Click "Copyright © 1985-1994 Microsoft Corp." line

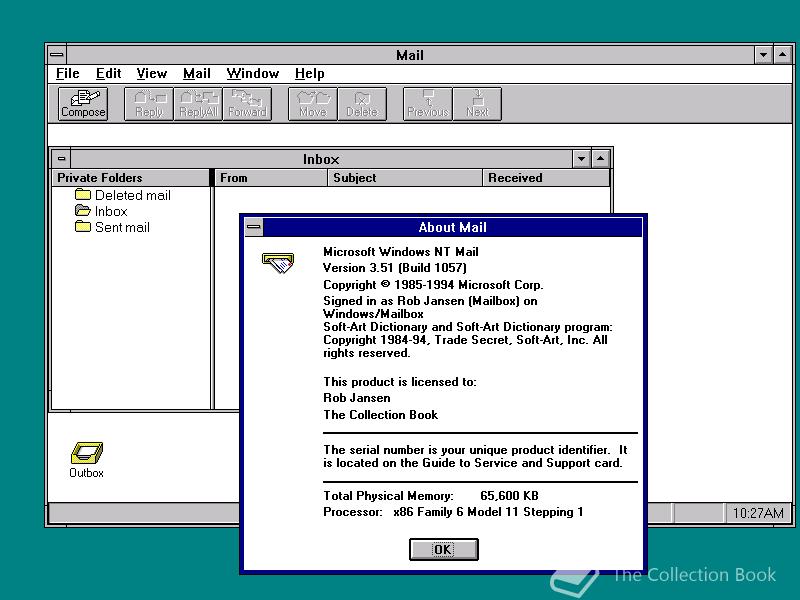(433, 285)
